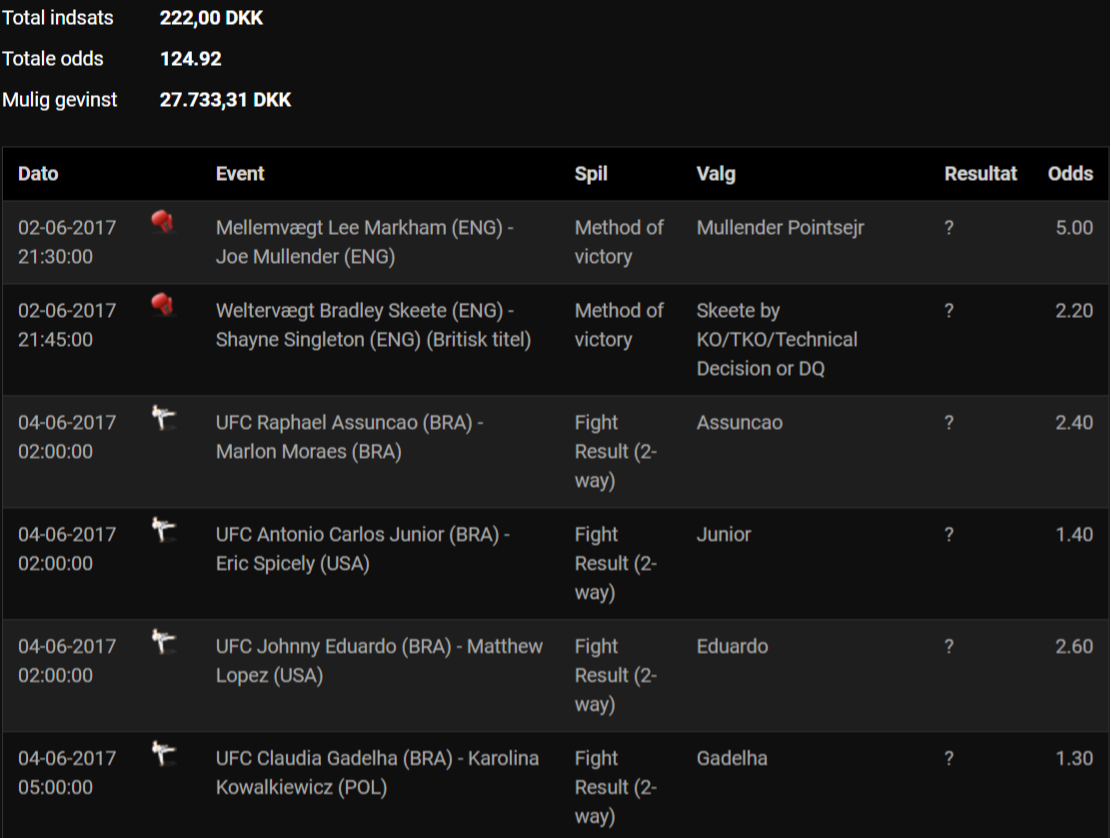This screenshot has height=838, width=1111.
Task: Click the Spil column header
Action: click(591, 174)
